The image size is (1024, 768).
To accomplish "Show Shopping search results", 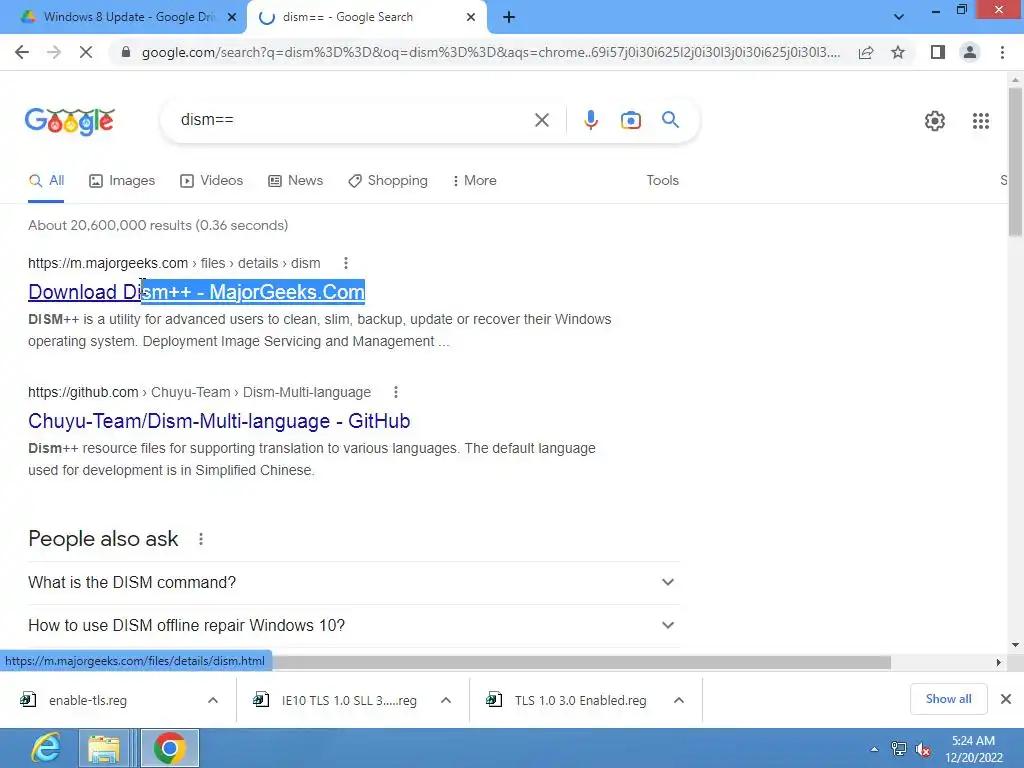I will point(388,181).
